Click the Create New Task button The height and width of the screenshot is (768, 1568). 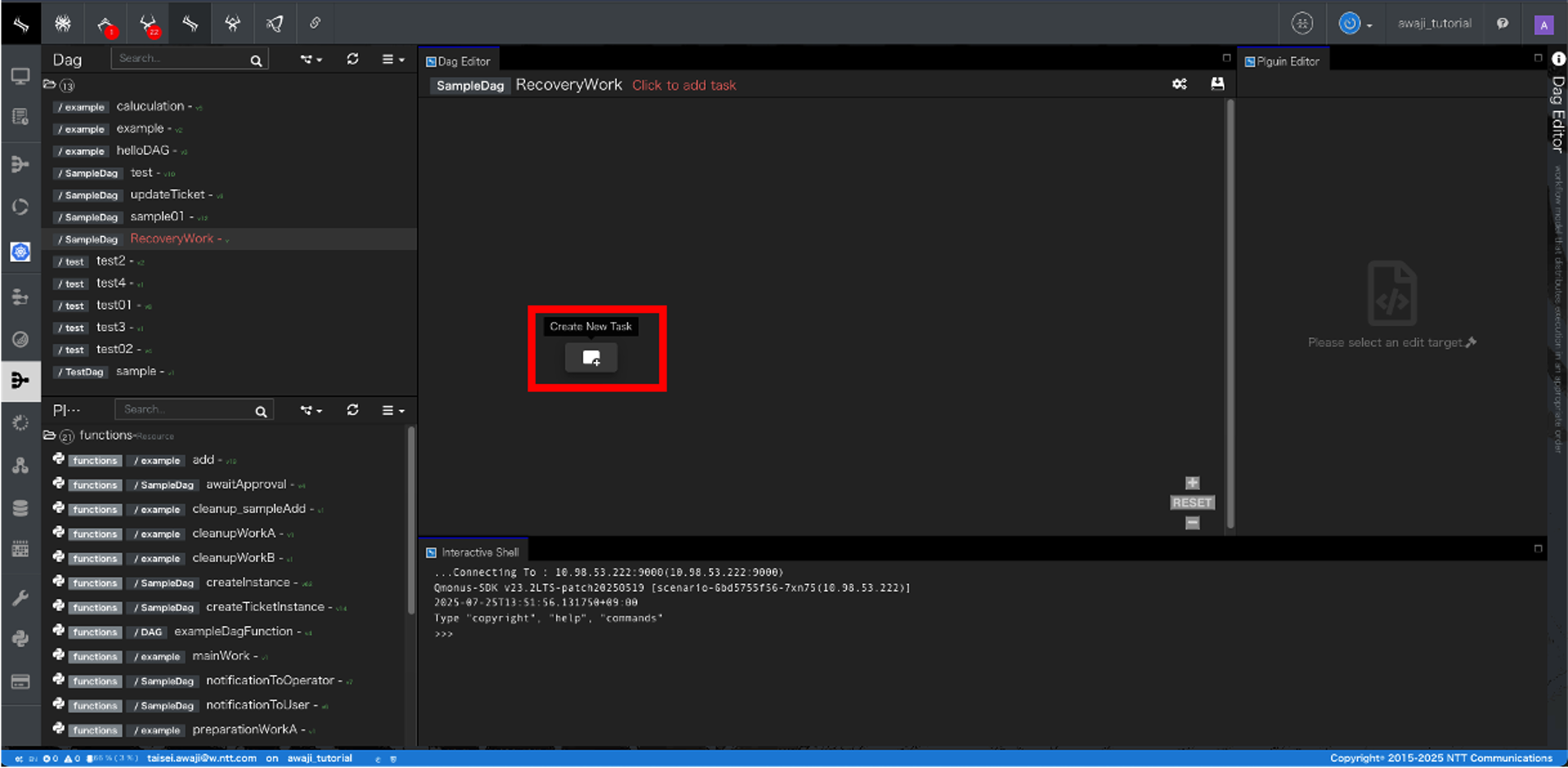(591, 358)
